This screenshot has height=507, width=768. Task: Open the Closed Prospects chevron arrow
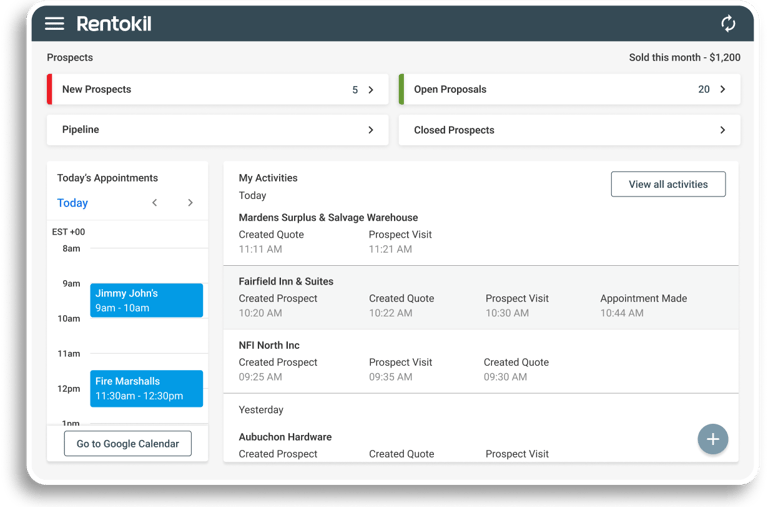pyautogui.click(x=723, y=130)
